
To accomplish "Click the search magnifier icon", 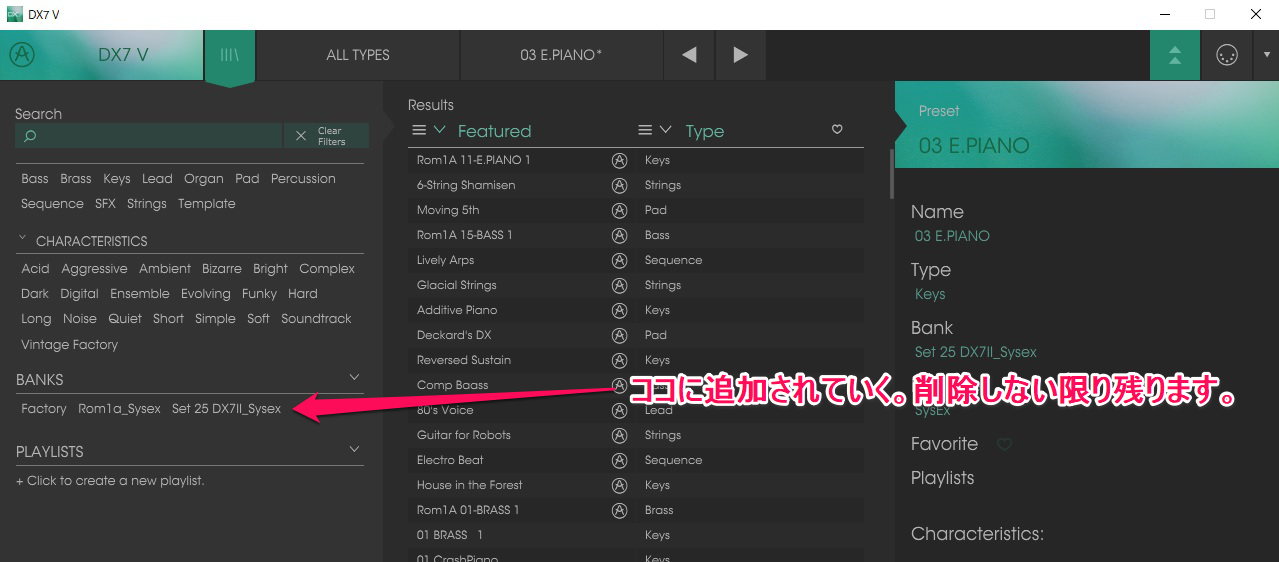I will coord(30,136).
